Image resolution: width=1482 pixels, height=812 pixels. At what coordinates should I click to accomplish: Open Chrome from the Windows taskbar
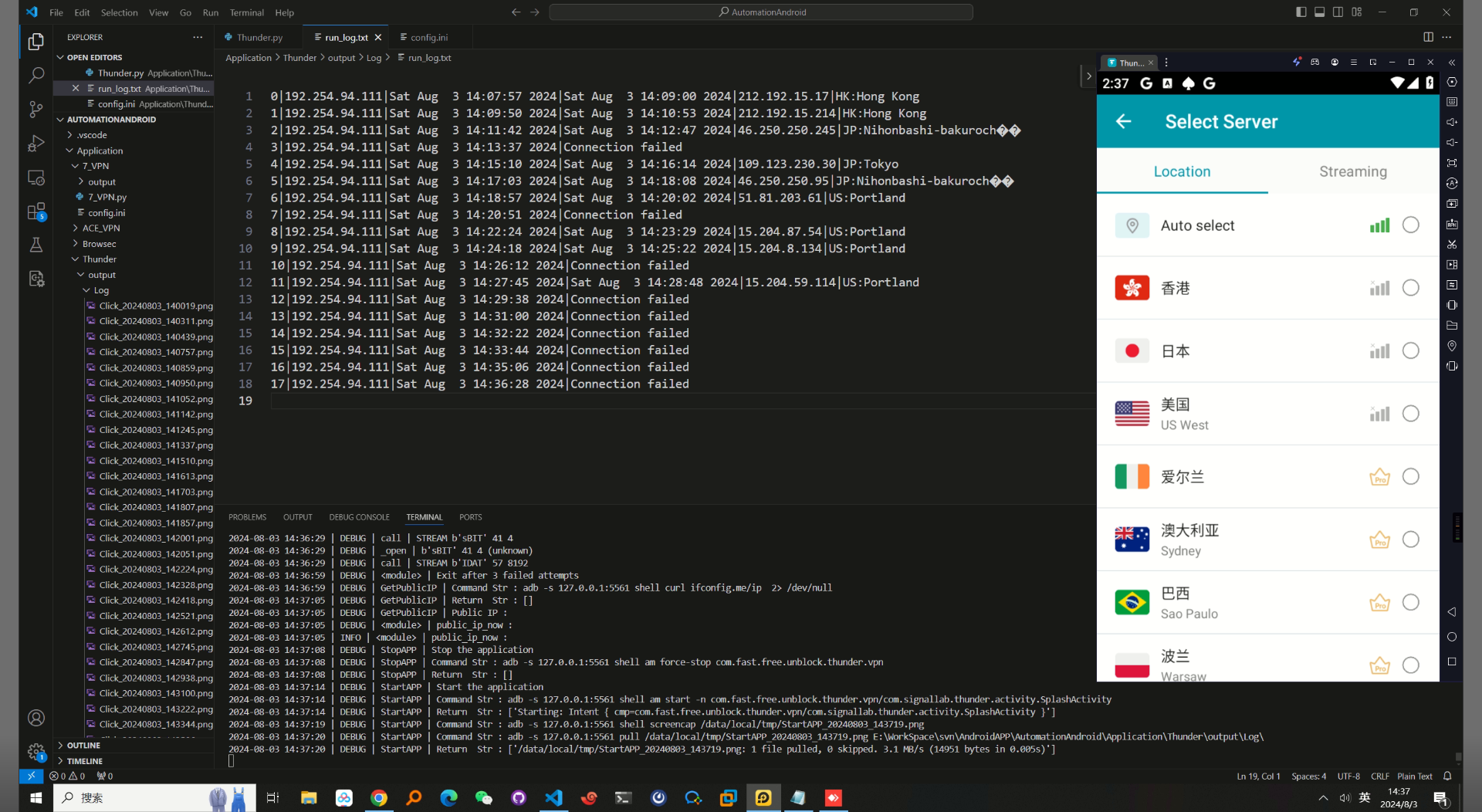point(379,798)
